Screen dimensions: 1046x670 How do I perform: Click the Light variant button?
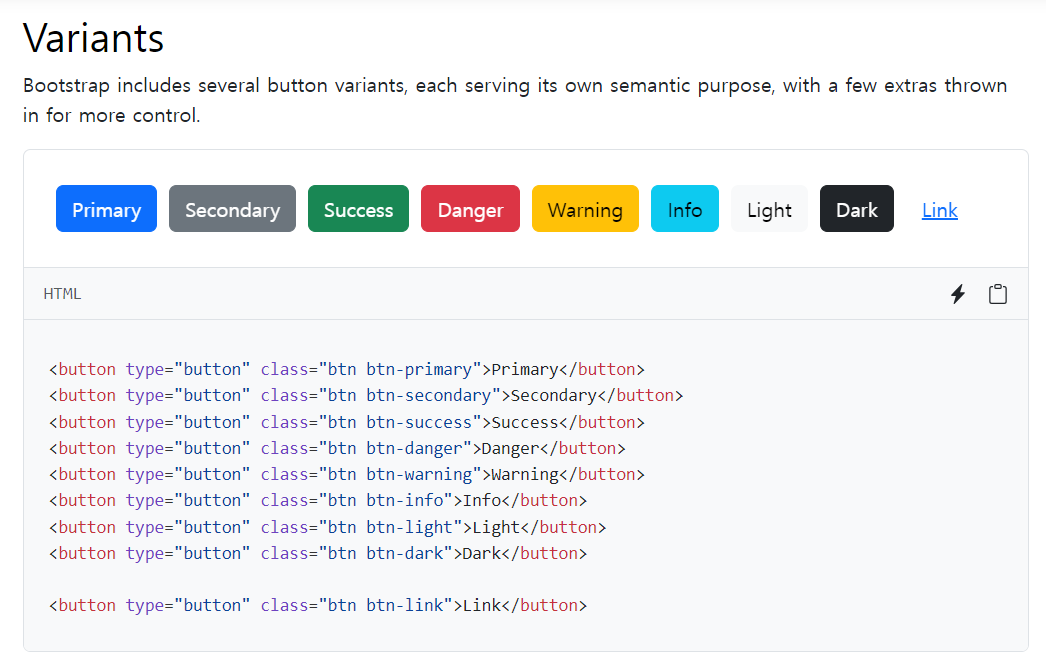pos(769,209)
